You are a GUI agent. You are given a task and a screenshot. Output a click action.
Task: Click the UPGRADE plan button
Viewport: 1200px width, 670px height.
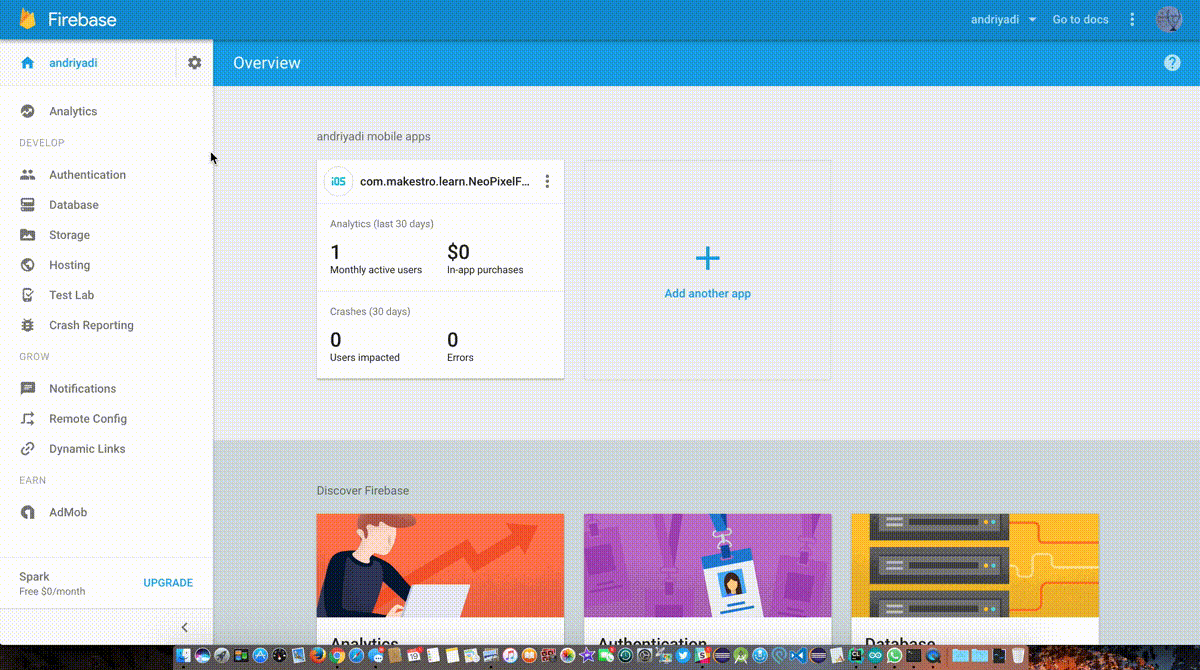[168, 583]
